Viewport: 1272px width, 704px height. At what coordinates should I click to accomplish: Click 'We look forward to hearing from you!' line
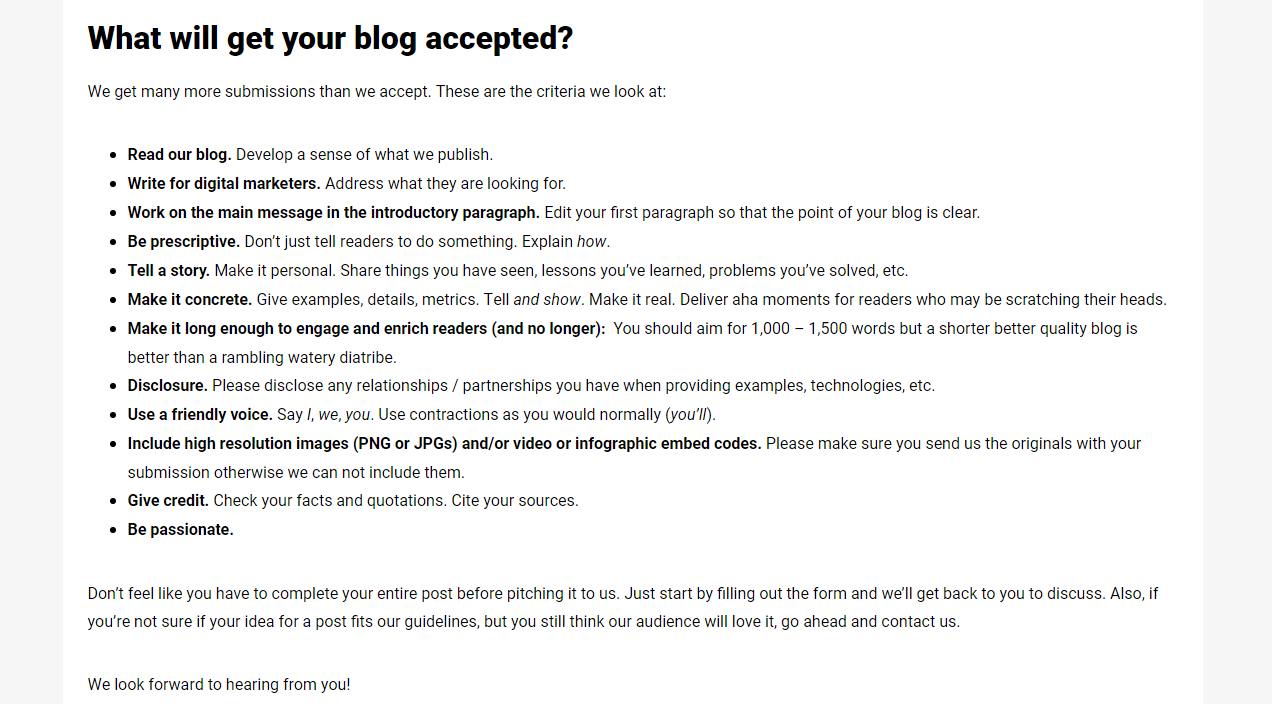point(219,686)
